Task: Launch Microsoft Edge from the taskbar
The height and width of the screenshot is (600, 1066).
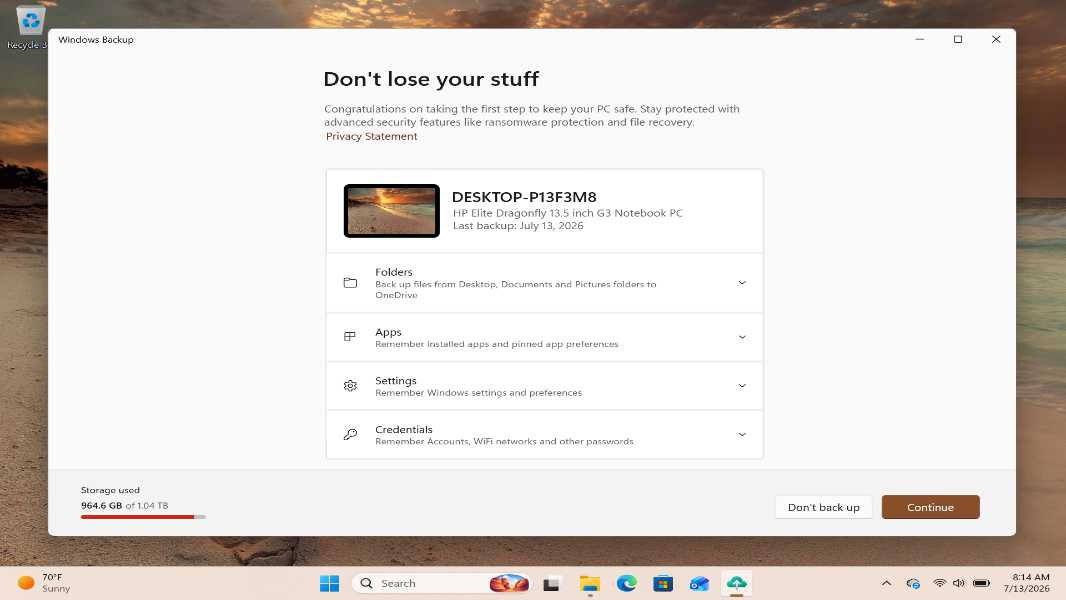Action: 626,583
